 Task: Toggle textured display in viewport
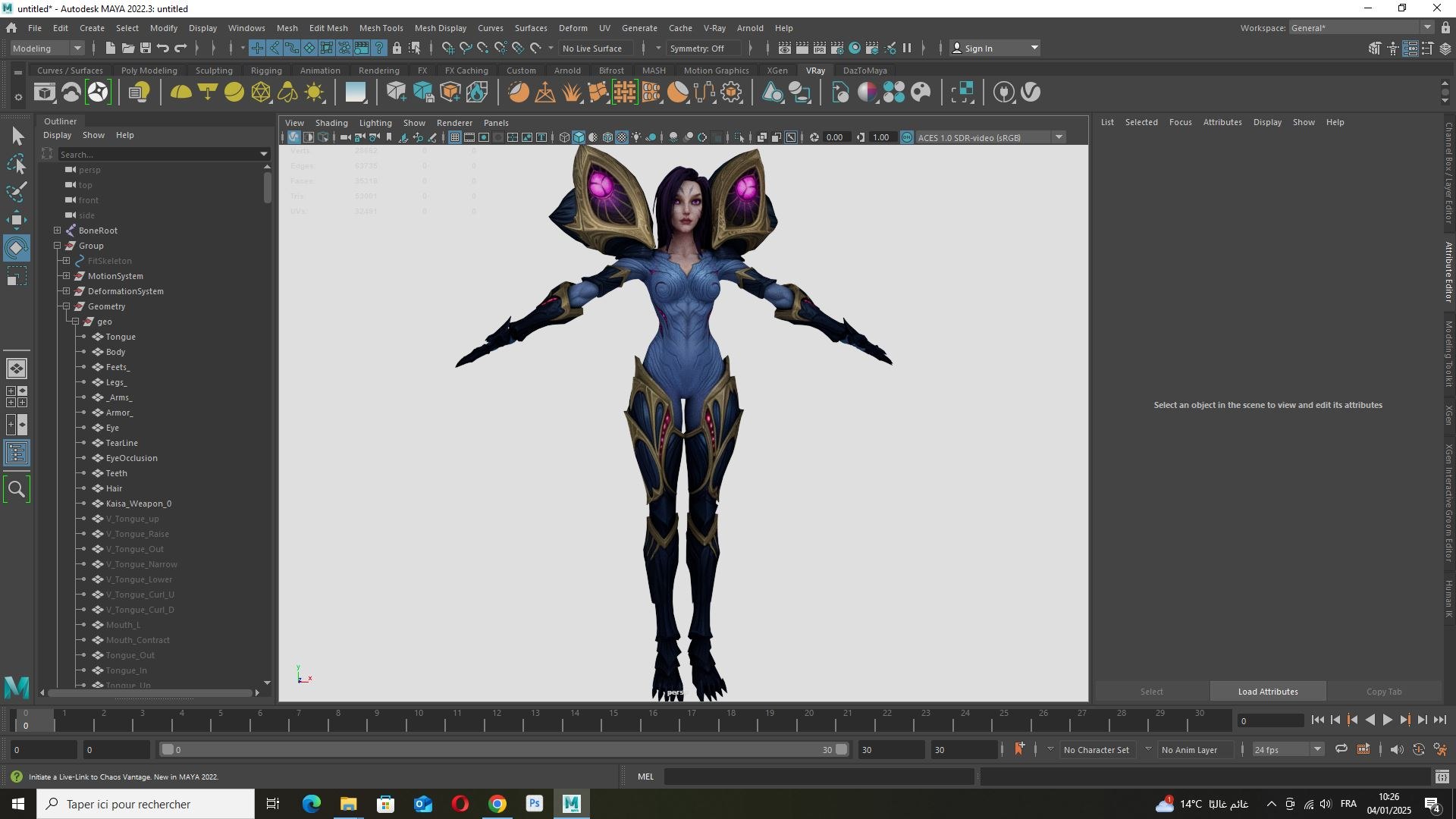(622, 137)
